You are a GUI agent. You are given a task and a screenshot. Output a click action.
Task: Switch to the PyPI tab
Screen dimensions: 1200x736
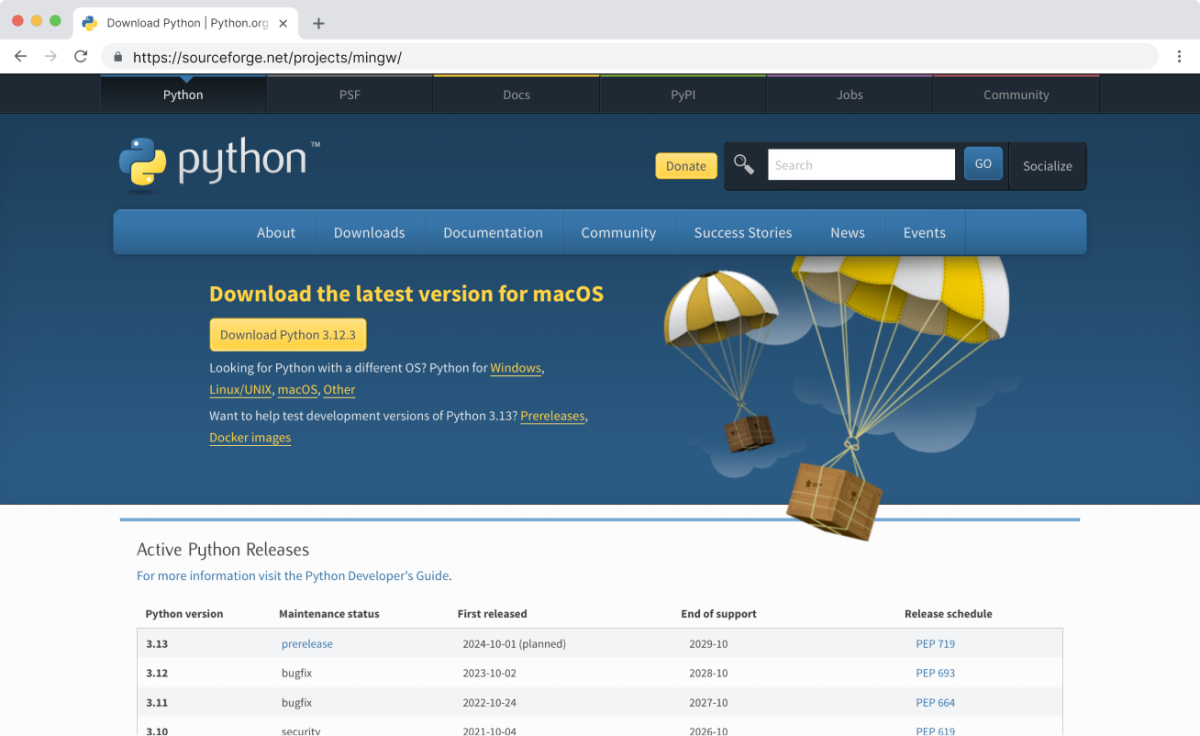point(683,94)
